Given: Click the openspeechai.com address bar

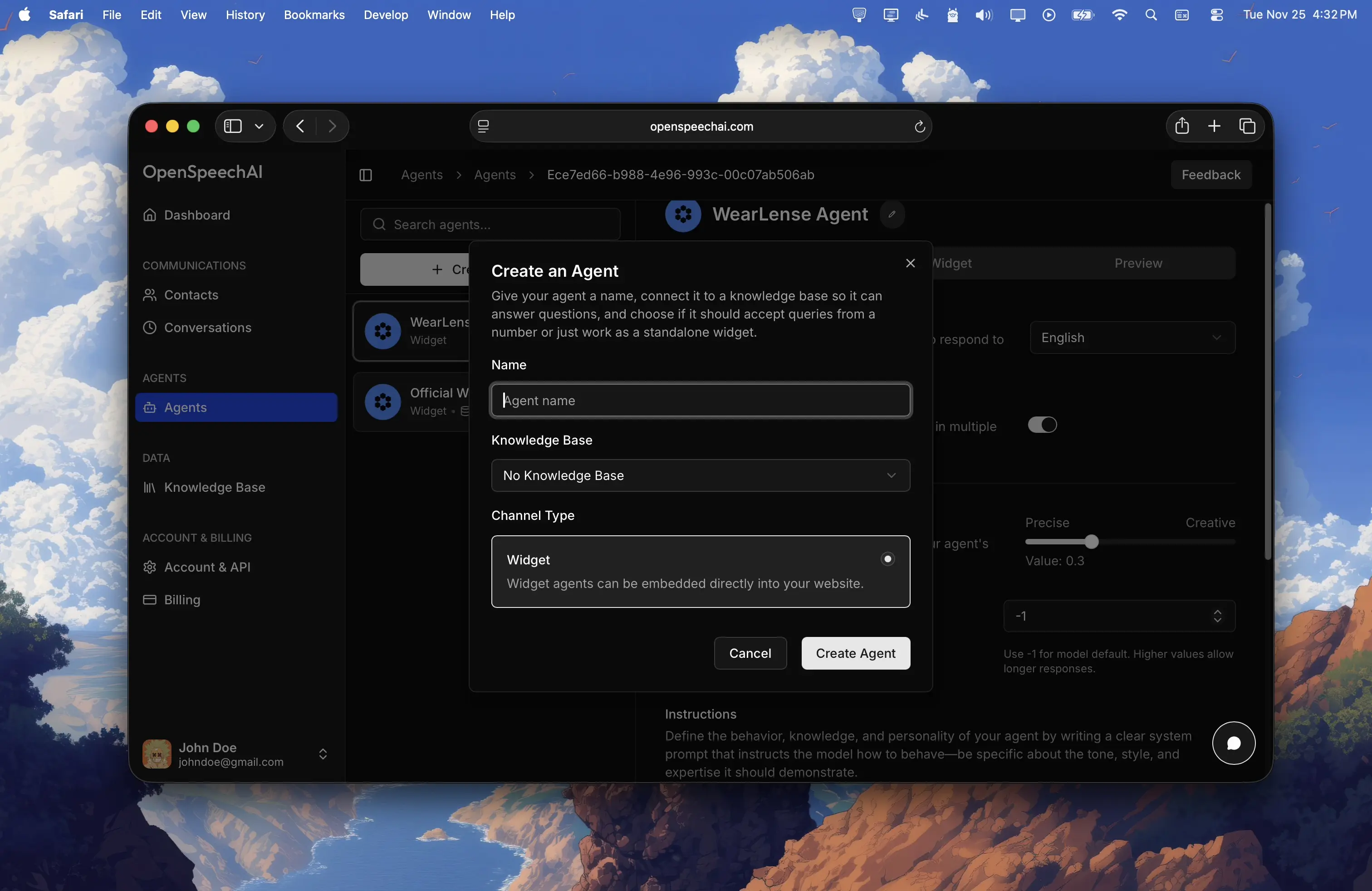Looking at the screenshot, I should [x=701, y=126].
